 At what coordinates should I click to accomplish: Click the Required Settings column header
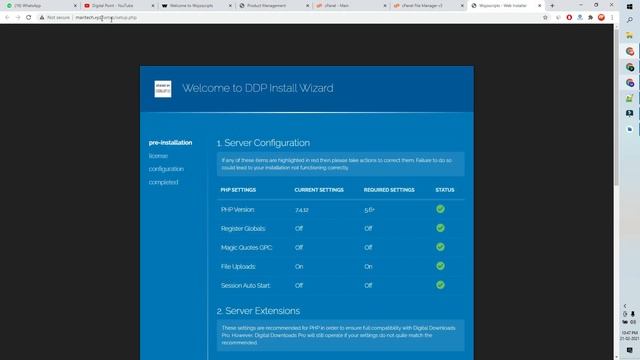tap(389, 190)
